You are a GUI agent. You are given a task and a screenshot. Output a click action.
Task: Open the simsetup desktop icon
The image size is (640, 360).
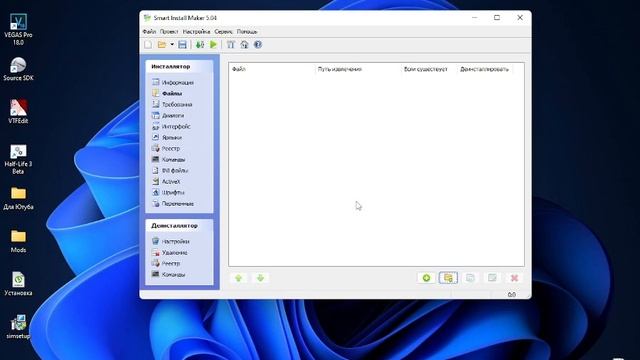pyautogui.click(x=18, y=327)
